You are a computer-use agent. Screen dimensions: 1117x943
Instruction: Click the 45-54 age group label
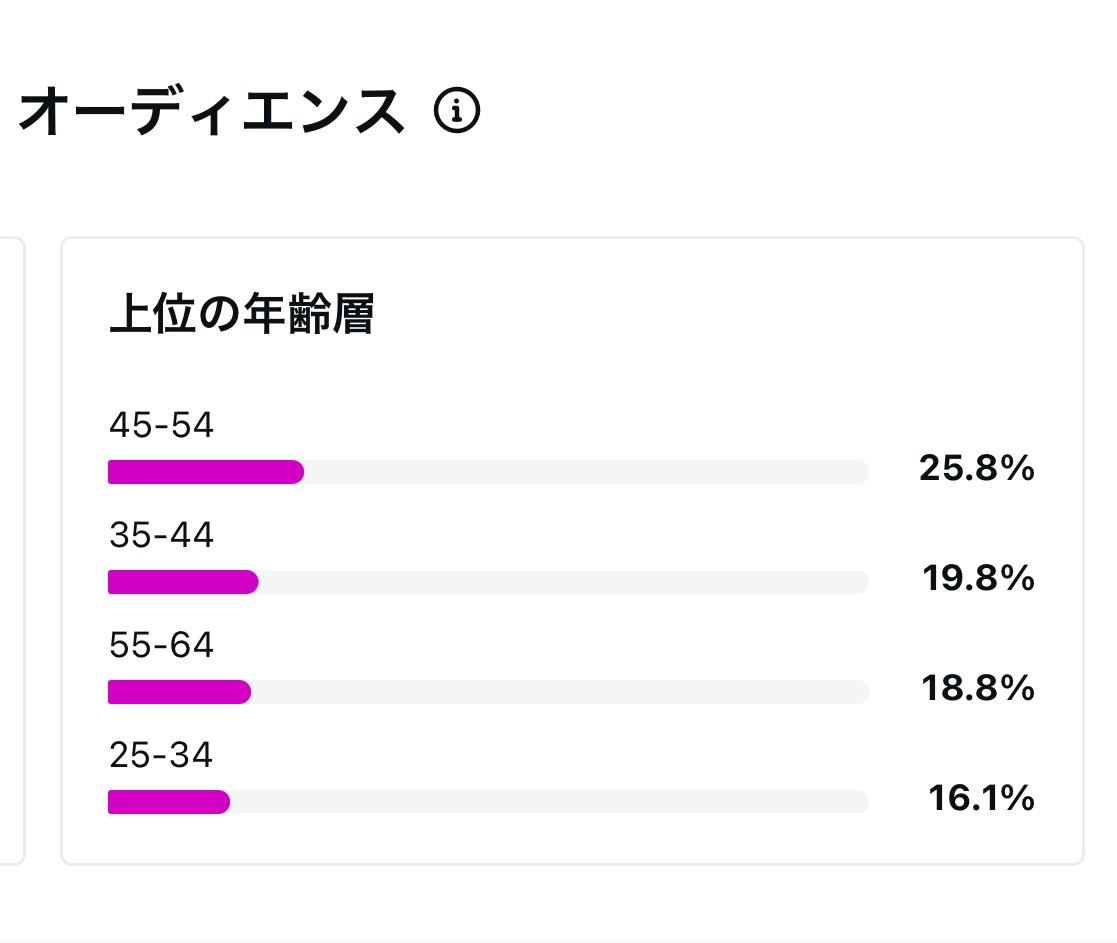pyautogui.click(x=161, y=426)
